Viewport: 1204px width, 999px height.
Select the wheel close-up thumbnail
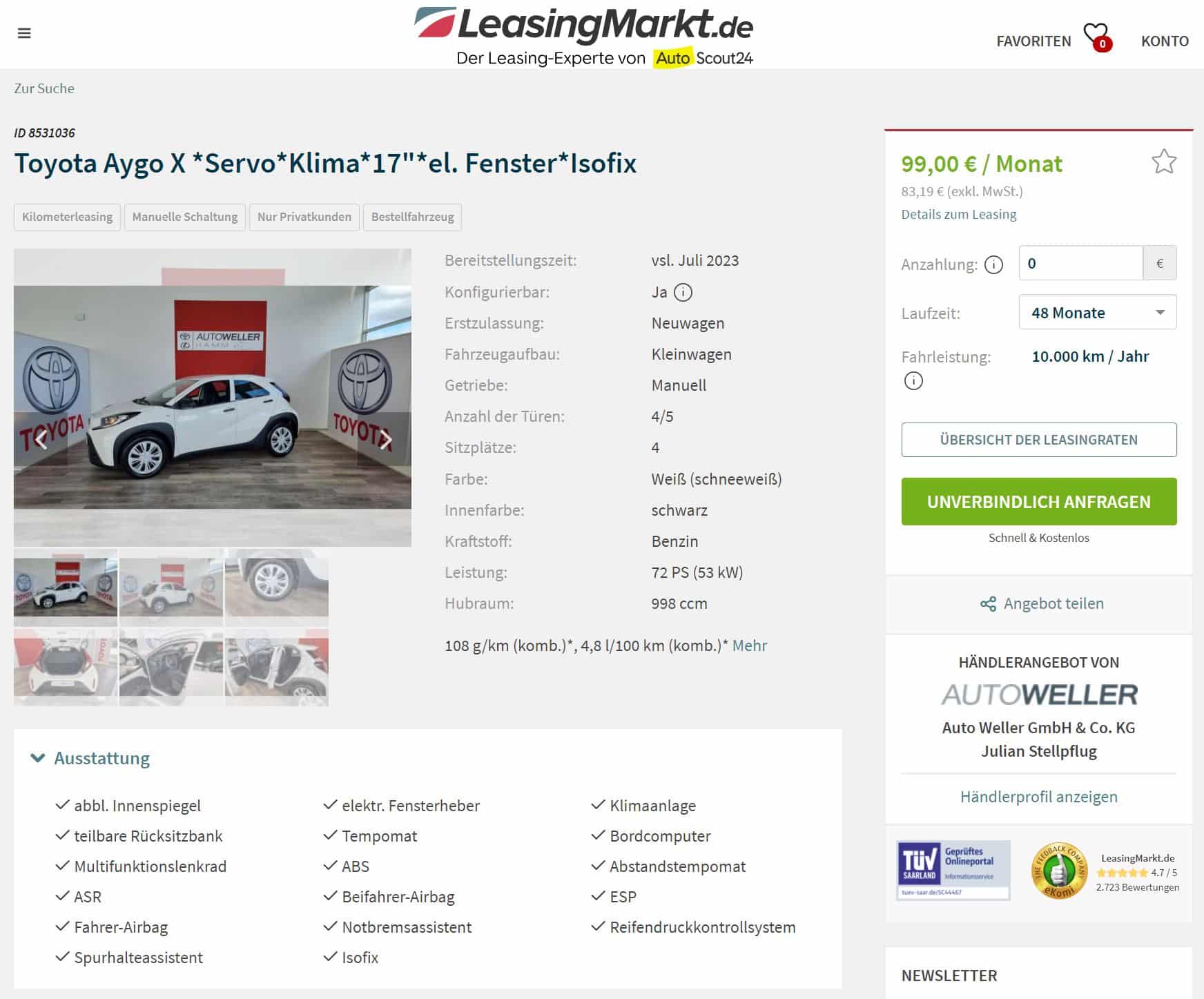point(277,588)
